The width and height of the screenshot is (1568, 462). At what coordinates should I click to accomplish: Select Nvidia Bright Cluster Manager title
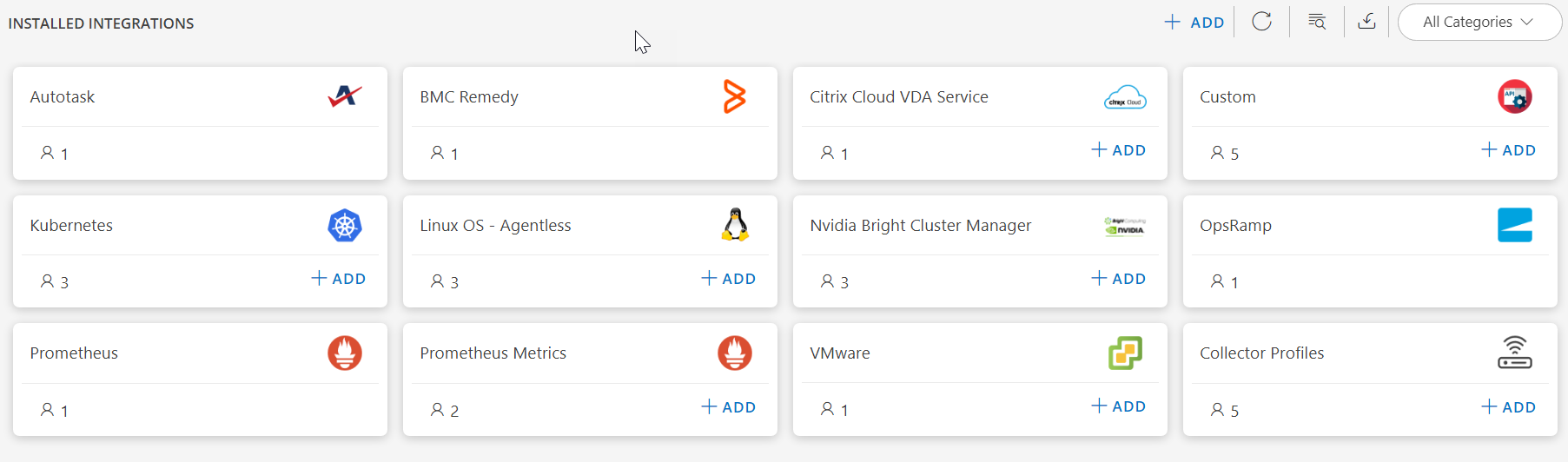(921, 226)
